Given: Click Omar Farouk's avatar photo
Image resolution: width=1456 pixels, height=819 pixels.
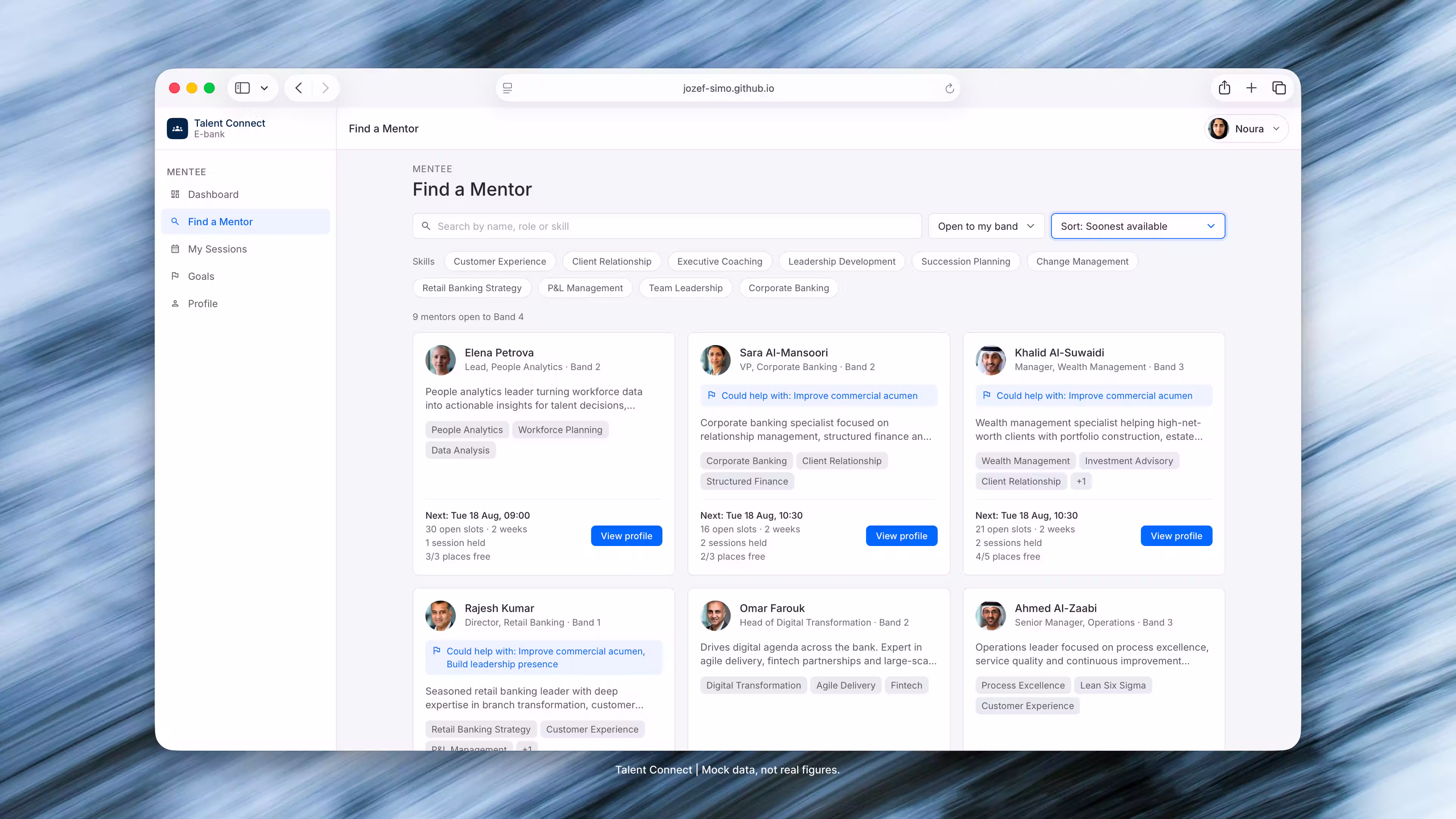Looking at the screenshot, I should [x=715, y=615].
